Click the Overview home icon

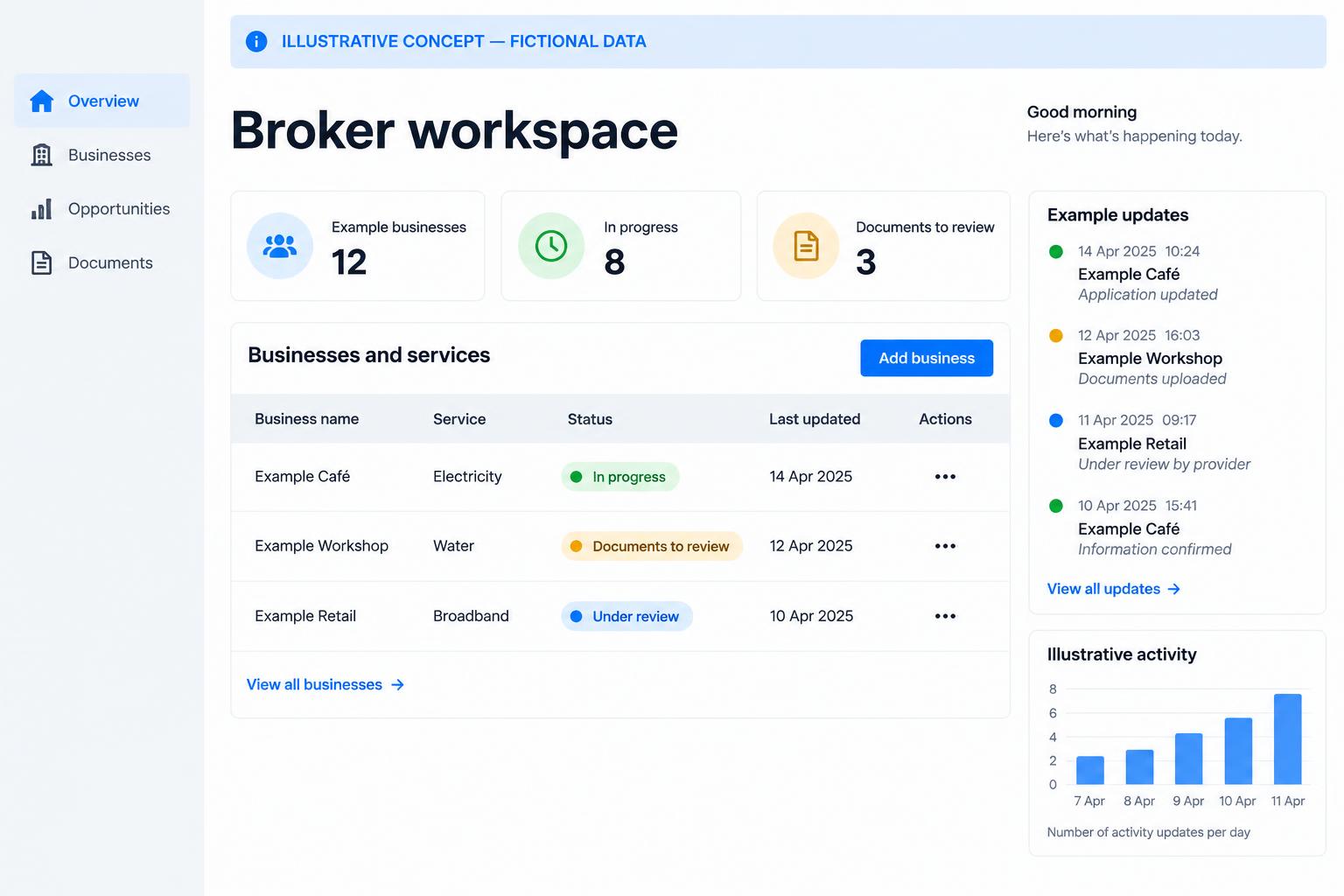click(x=42, y=101)
